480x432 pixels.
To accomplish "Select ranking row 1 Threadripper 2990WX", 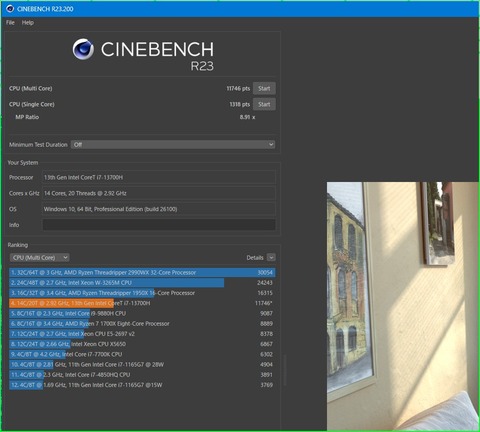I will point(142,273).
